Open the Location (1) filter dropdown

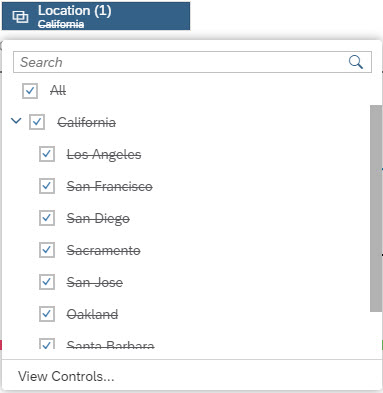tap(96, 16)
